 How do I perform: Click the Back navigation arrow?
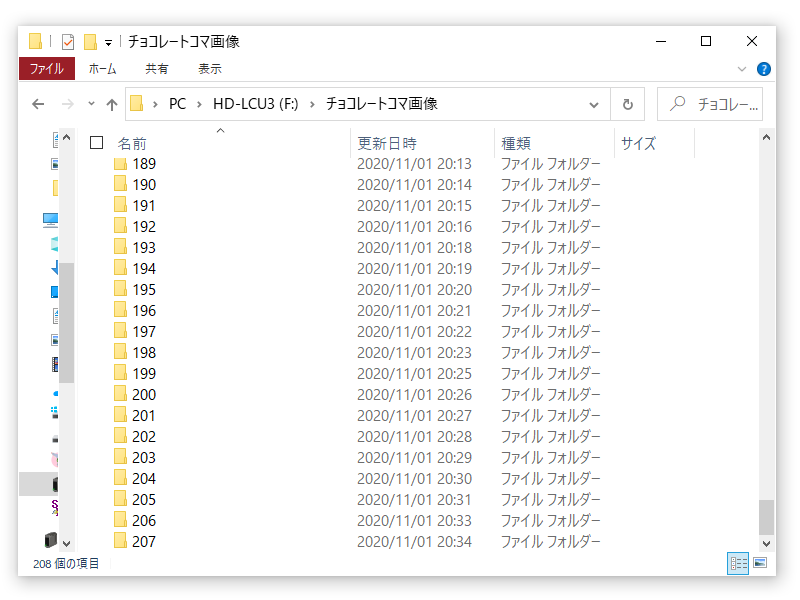[x=38, y=104]
